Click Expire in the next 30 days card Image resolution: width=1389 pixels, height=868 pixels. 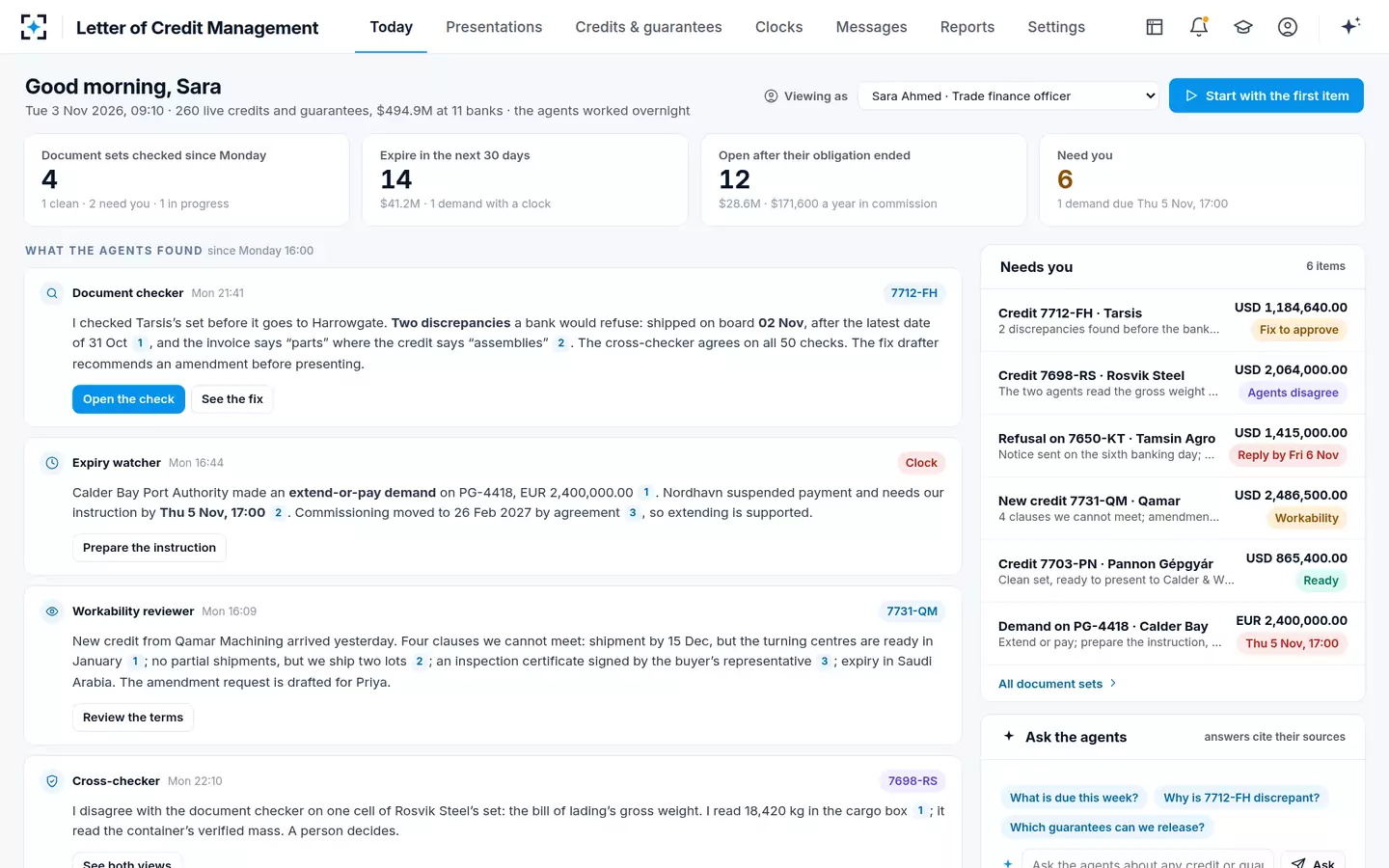point(525,180)
